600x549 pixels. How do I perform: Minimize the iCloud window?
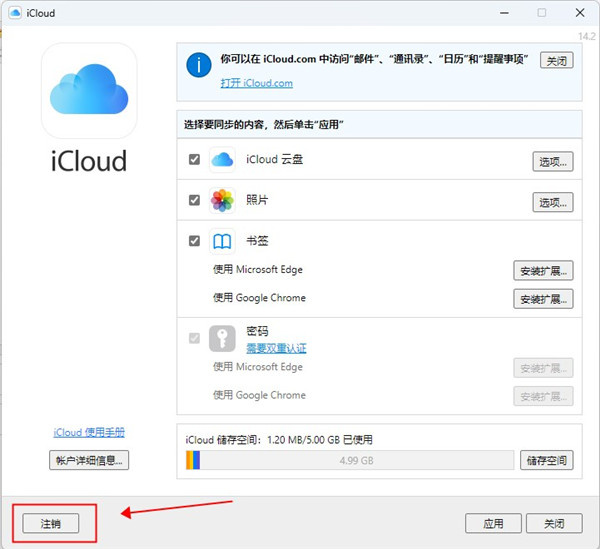[x=504, y=13]
